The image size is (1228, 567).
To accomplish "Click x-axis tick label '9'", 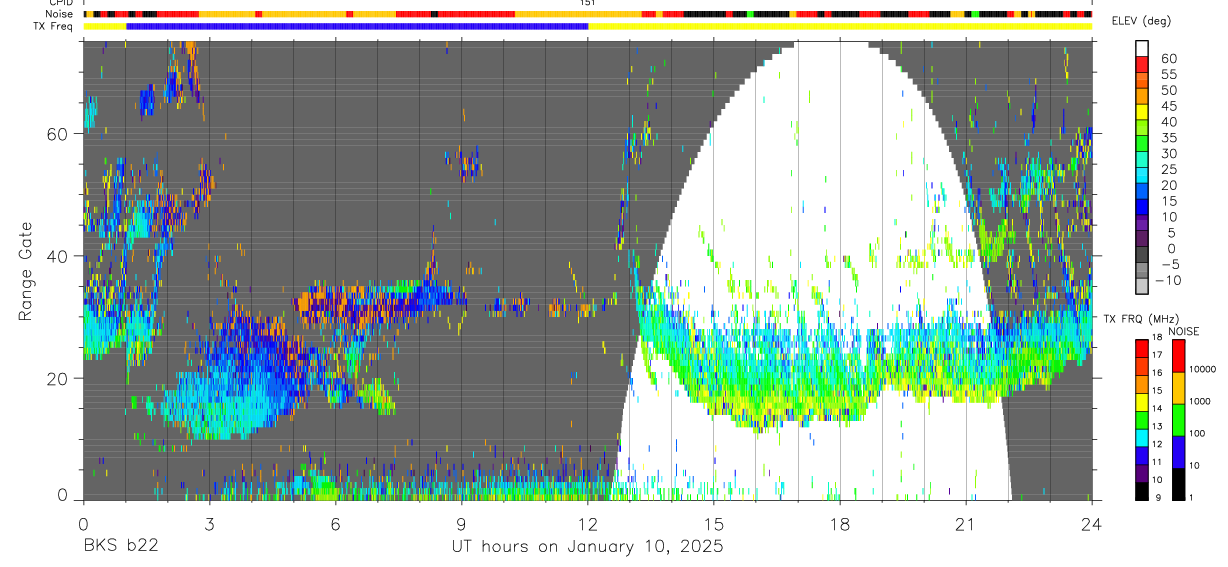I will point(461,523).
